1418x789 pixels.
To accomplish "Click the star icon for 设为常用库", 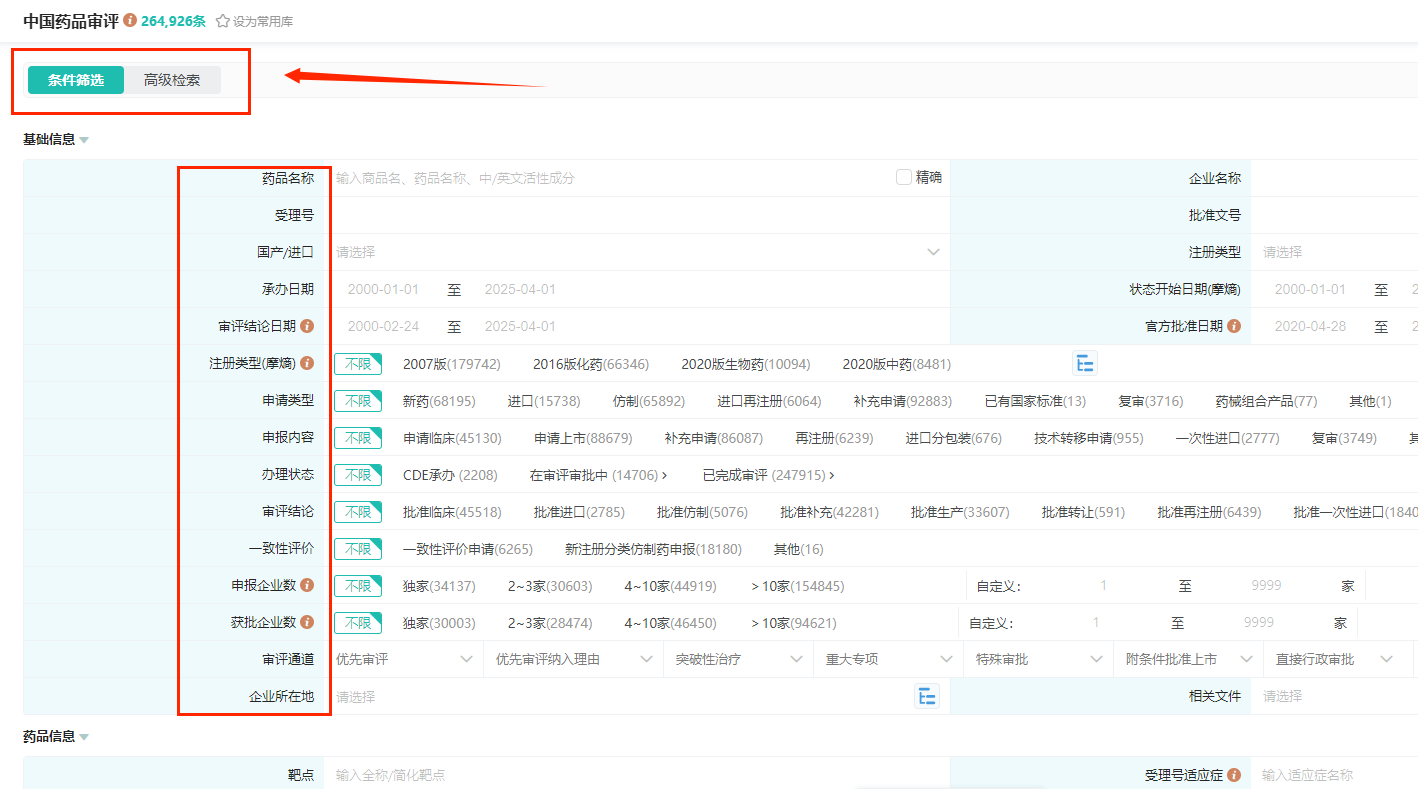I will [x=222, y=21].
